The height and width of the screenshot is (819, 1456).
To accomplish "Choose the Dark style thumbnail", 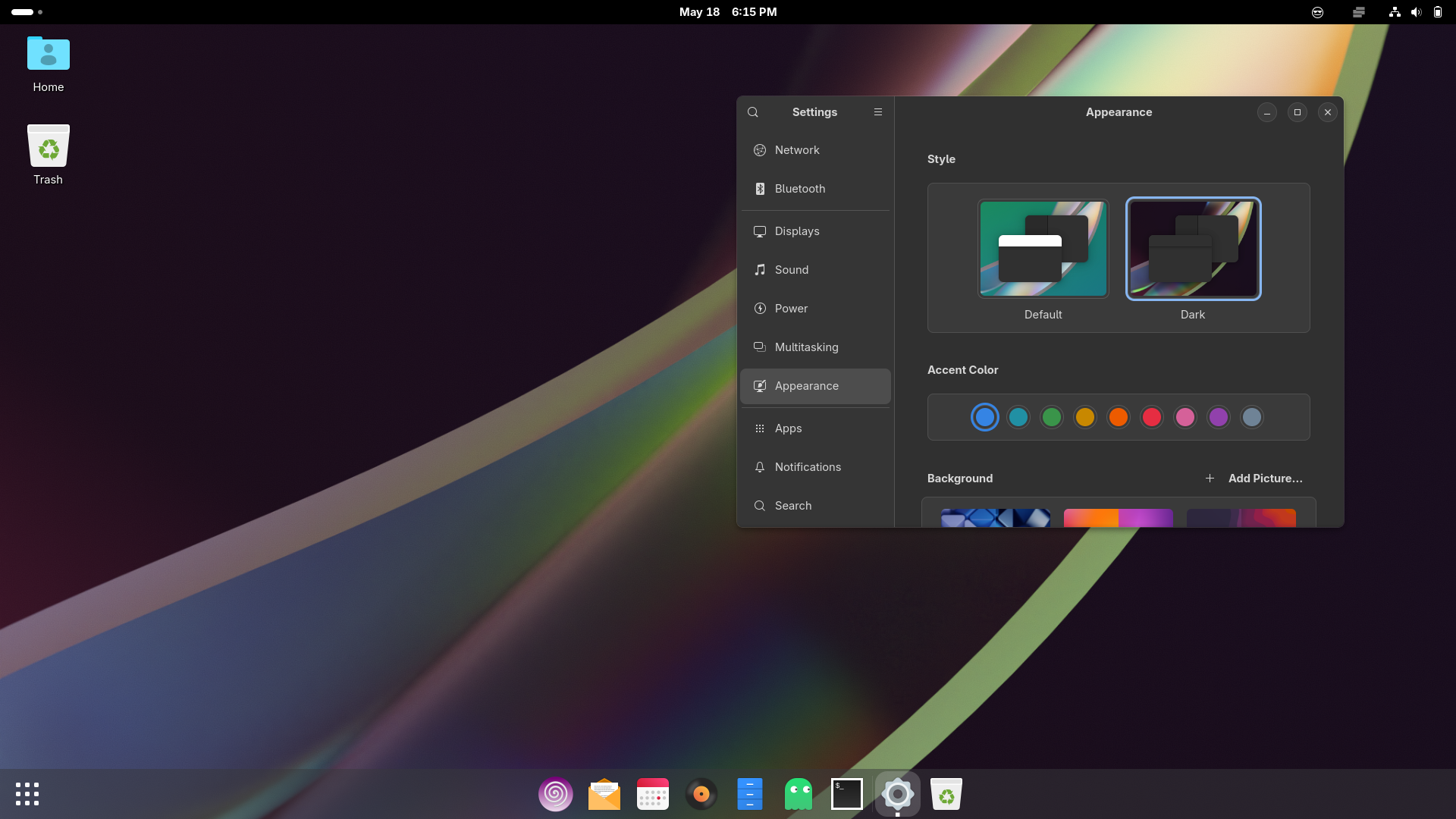I will (1193, 249).
